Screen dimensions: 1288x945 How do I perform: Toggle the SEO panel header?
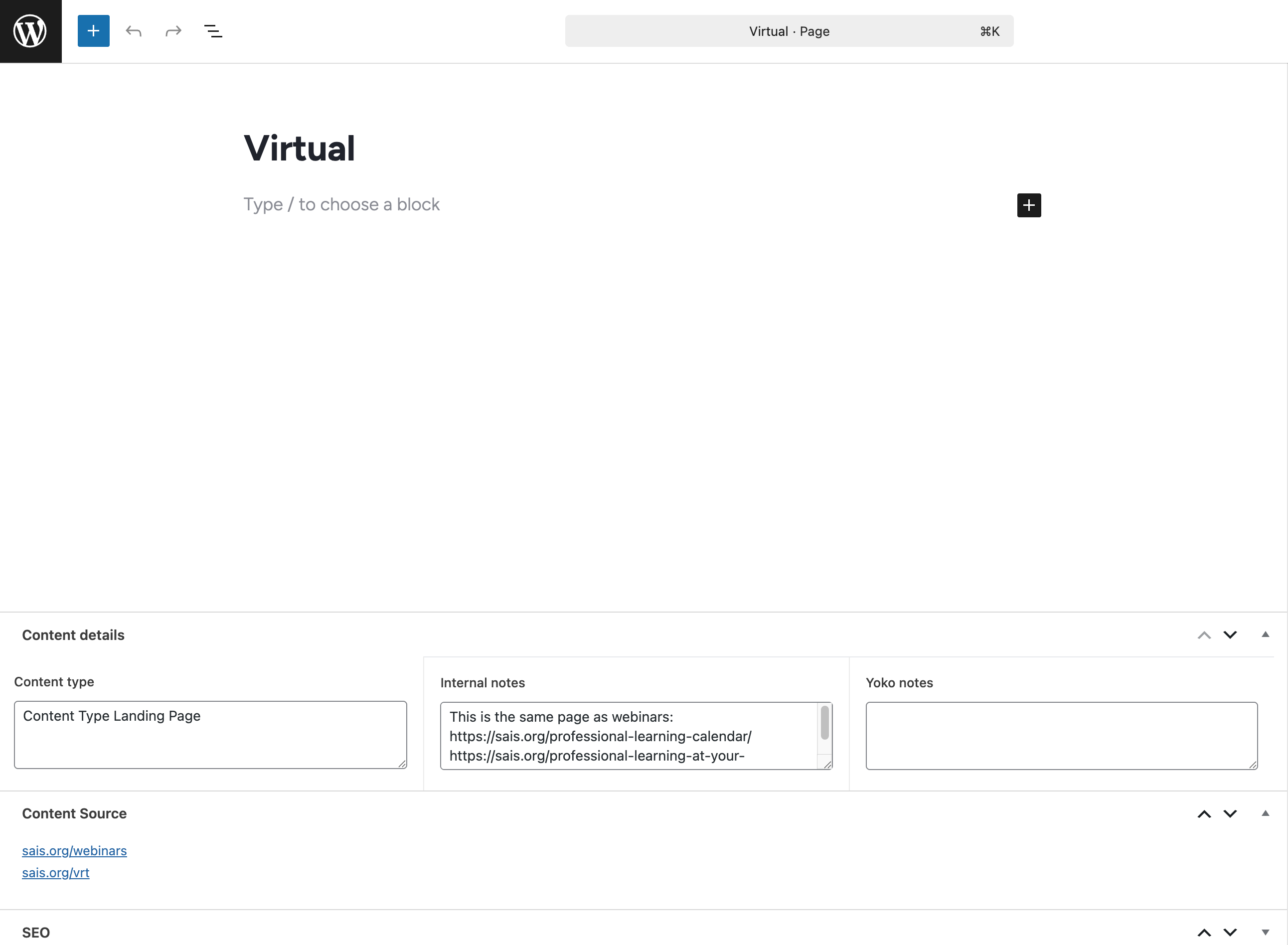[36, 932]
